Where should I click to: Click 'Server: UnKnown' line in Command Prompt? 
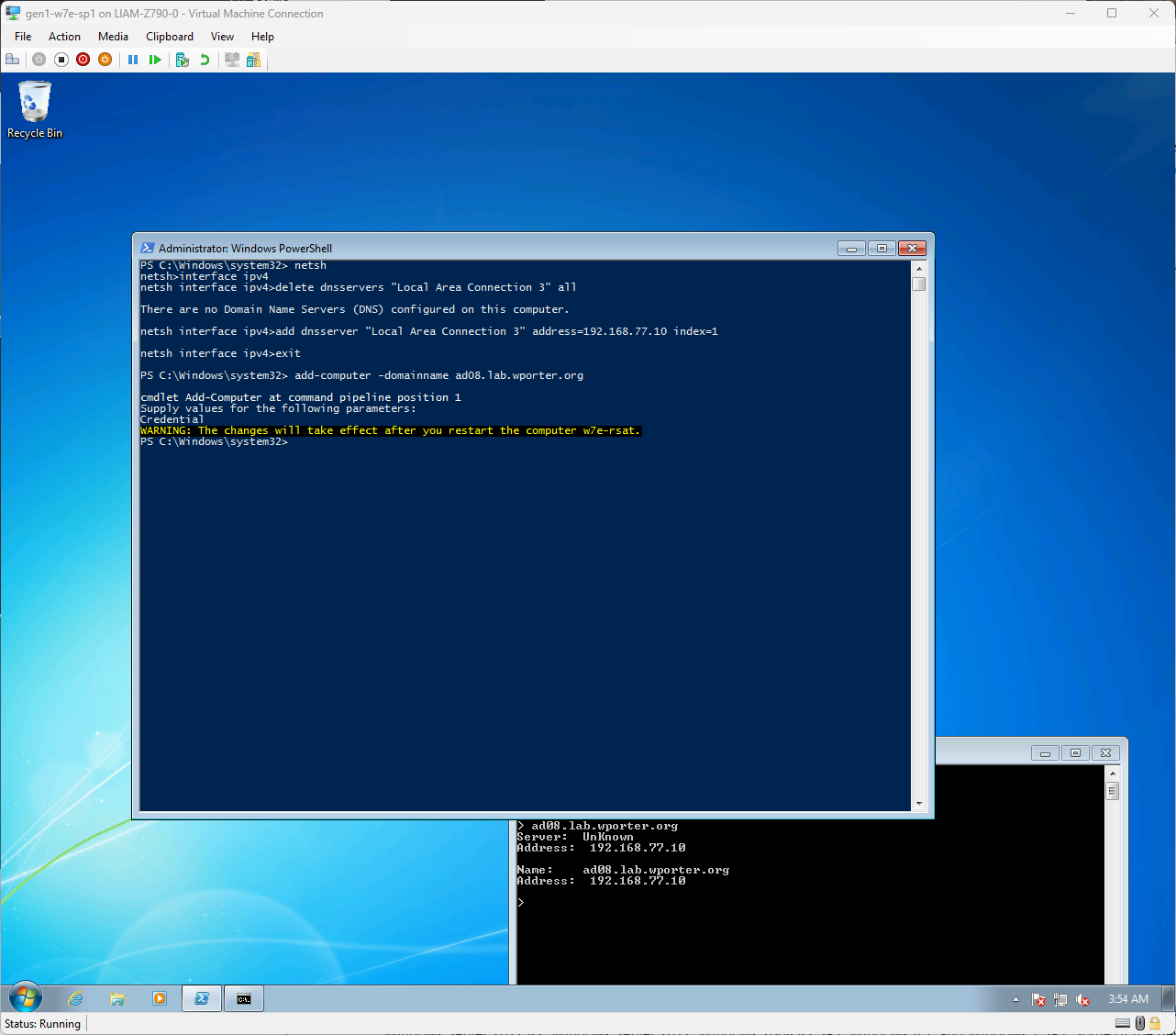(x=575, y=837)
